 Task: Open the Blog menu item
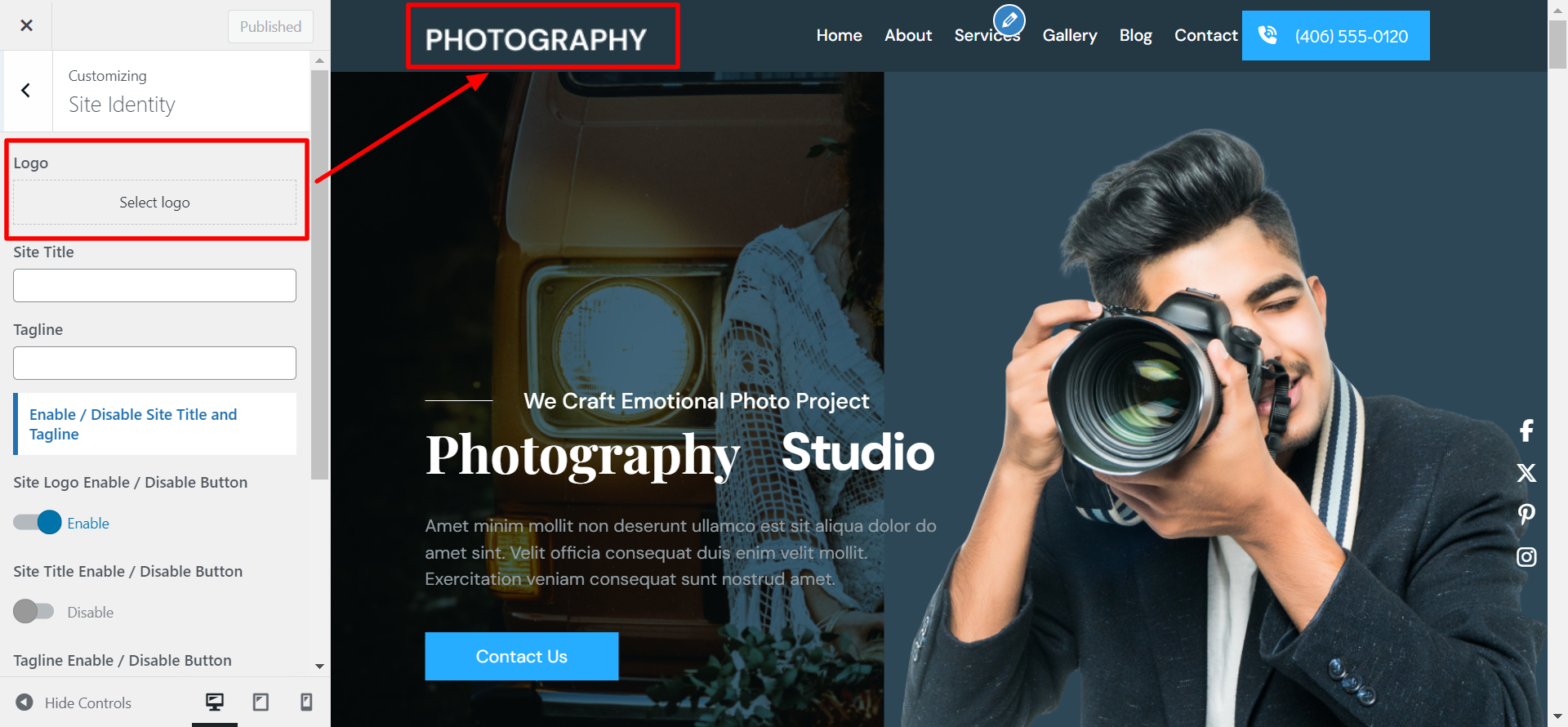pyautogui.click(x=1135, y=36)
